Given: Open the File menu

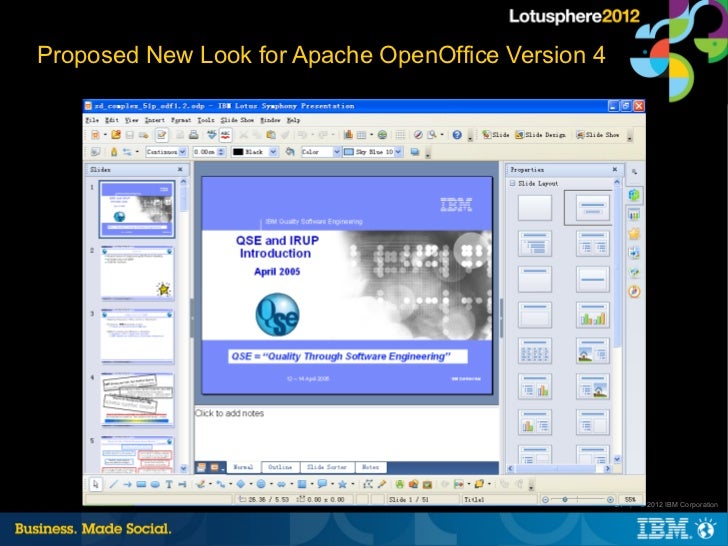Looking at the screenshot, I should [x=92, y=120].
